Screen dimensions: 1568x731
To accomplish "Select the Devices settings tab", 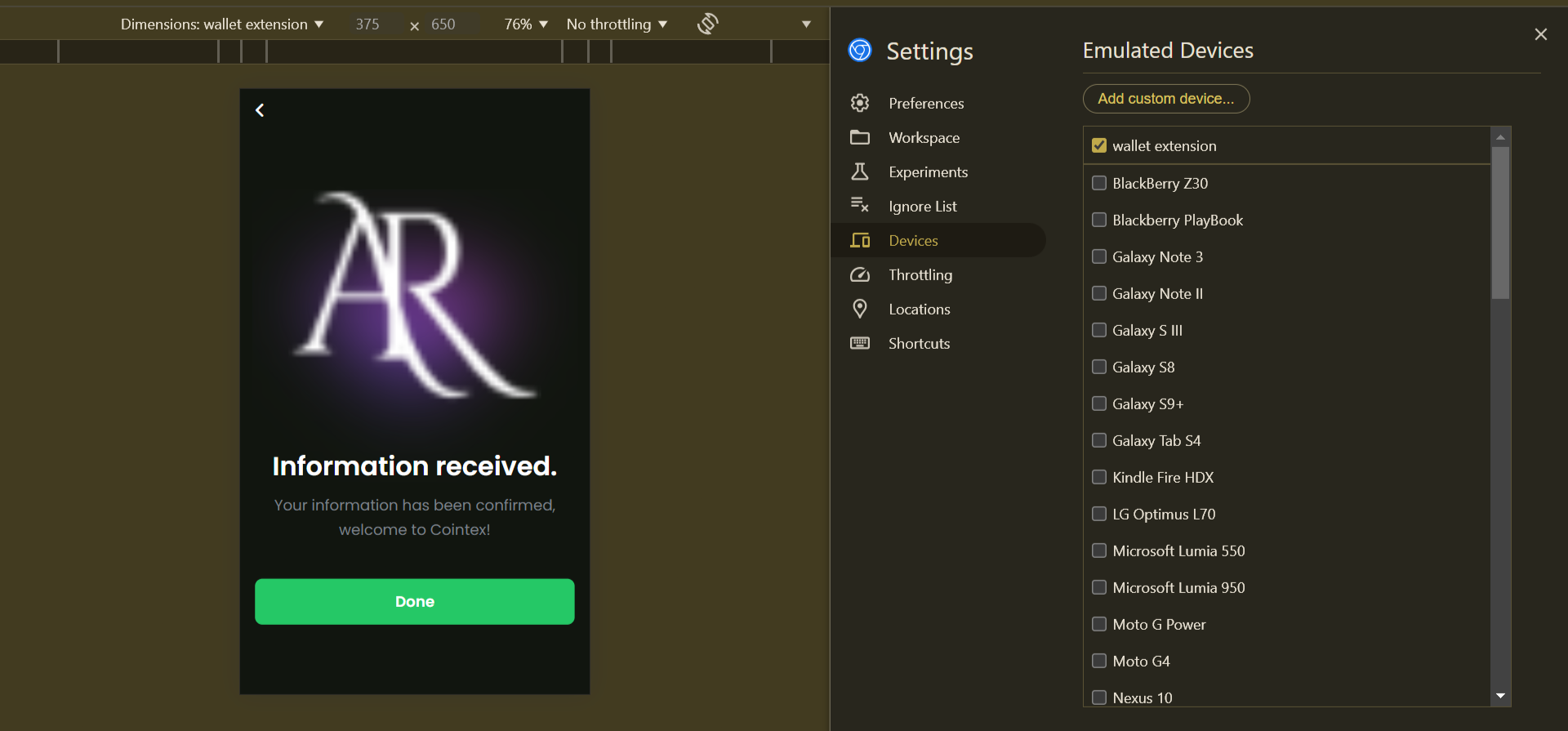I will 938,240.
